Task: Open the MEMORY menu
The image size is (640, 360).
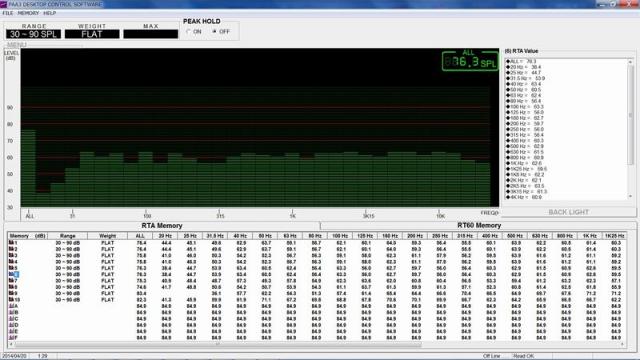Action: 29,13
